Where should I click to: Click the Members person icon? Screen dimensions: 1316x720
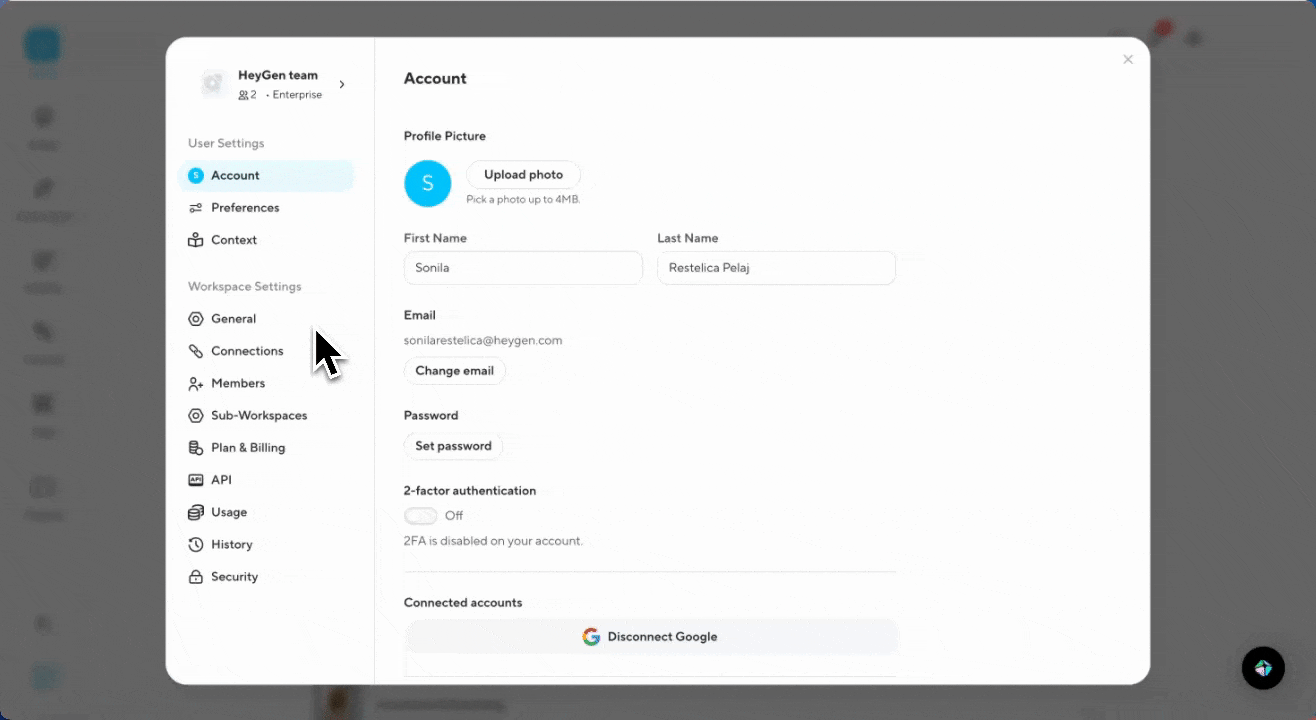(x=196, y=384)
